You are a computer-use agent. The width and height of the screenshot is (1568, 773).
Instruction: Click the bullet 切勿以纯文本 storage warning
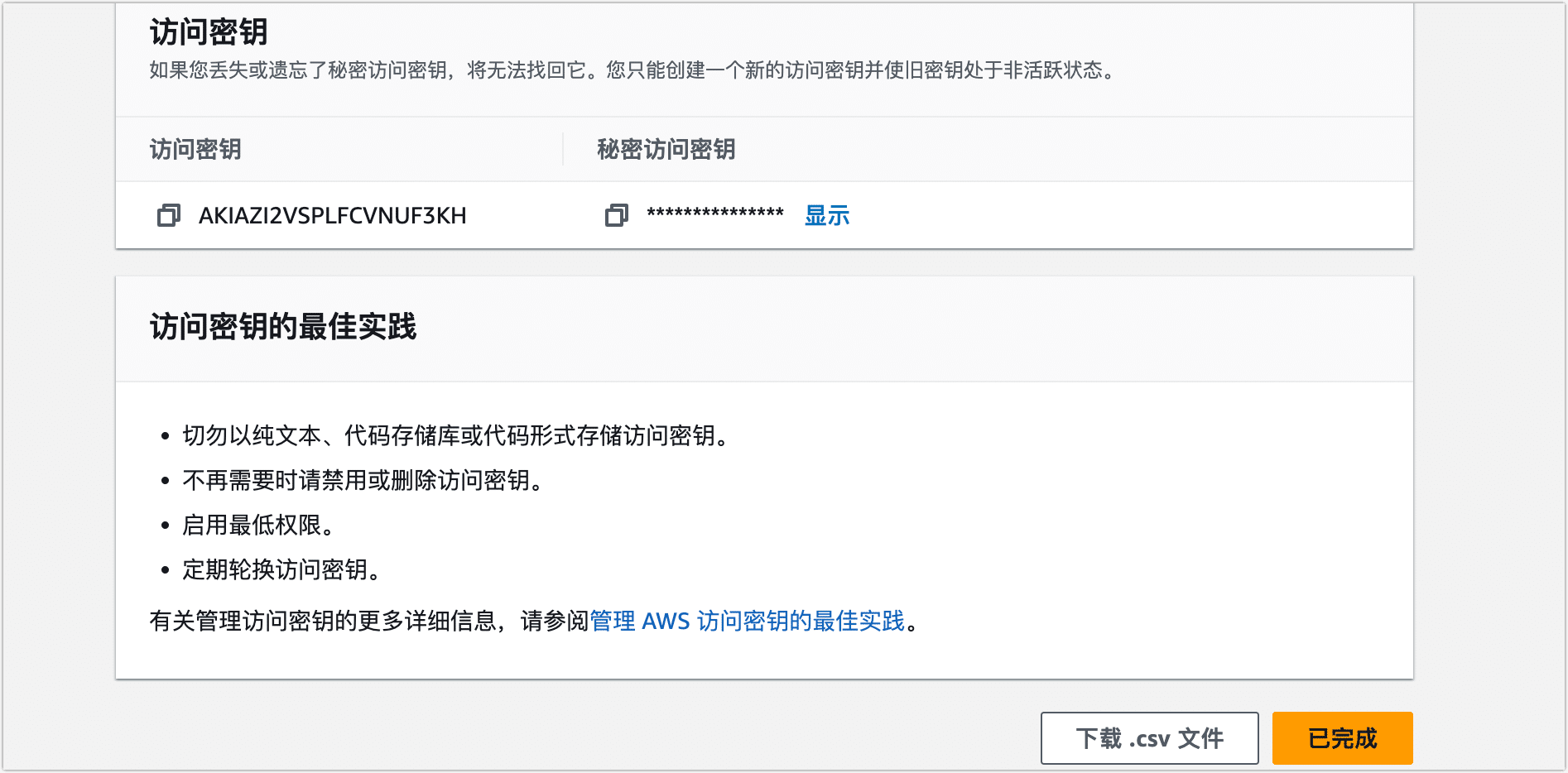[455, 435]
